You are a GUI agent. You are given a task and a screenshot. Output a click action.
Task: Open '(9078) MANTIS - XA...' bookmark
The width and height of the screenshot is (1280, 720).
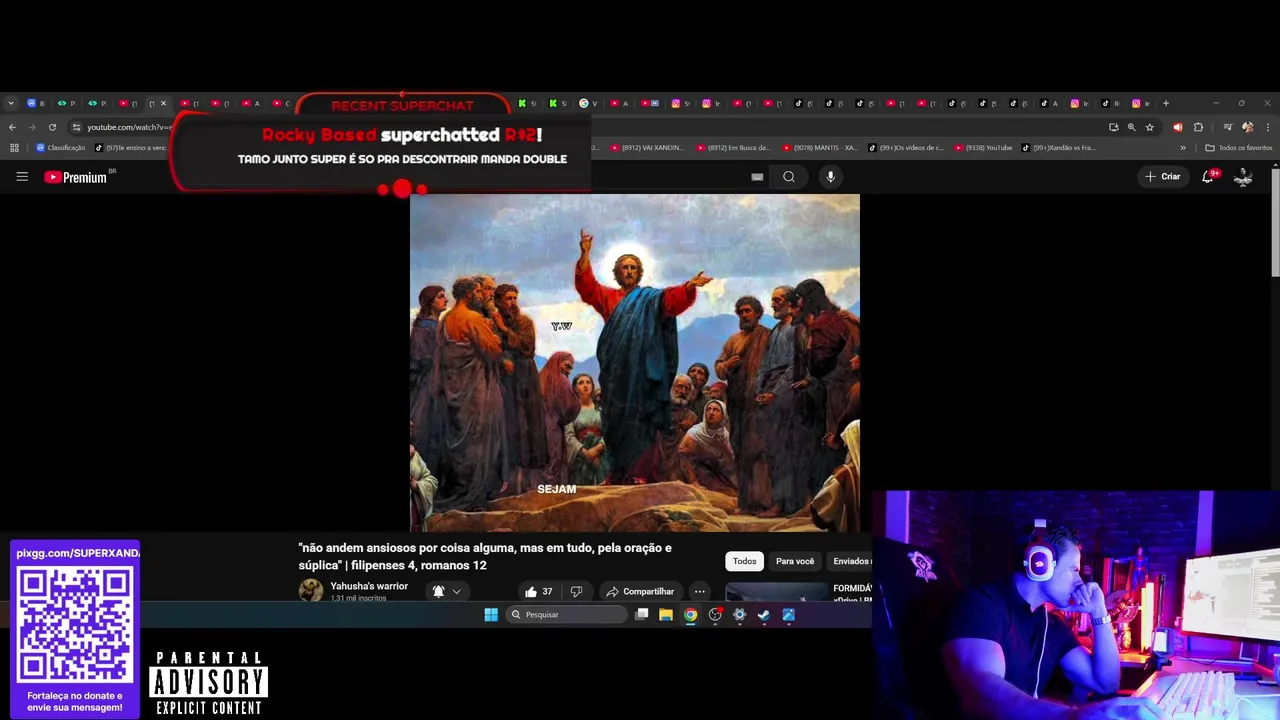(820, 148)
